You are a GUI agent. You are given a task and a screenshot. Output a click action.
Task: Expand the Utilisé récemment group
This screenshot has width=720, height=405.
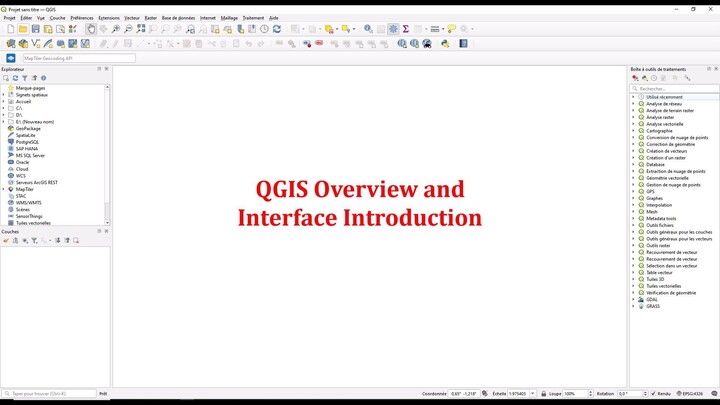point(633,97)
